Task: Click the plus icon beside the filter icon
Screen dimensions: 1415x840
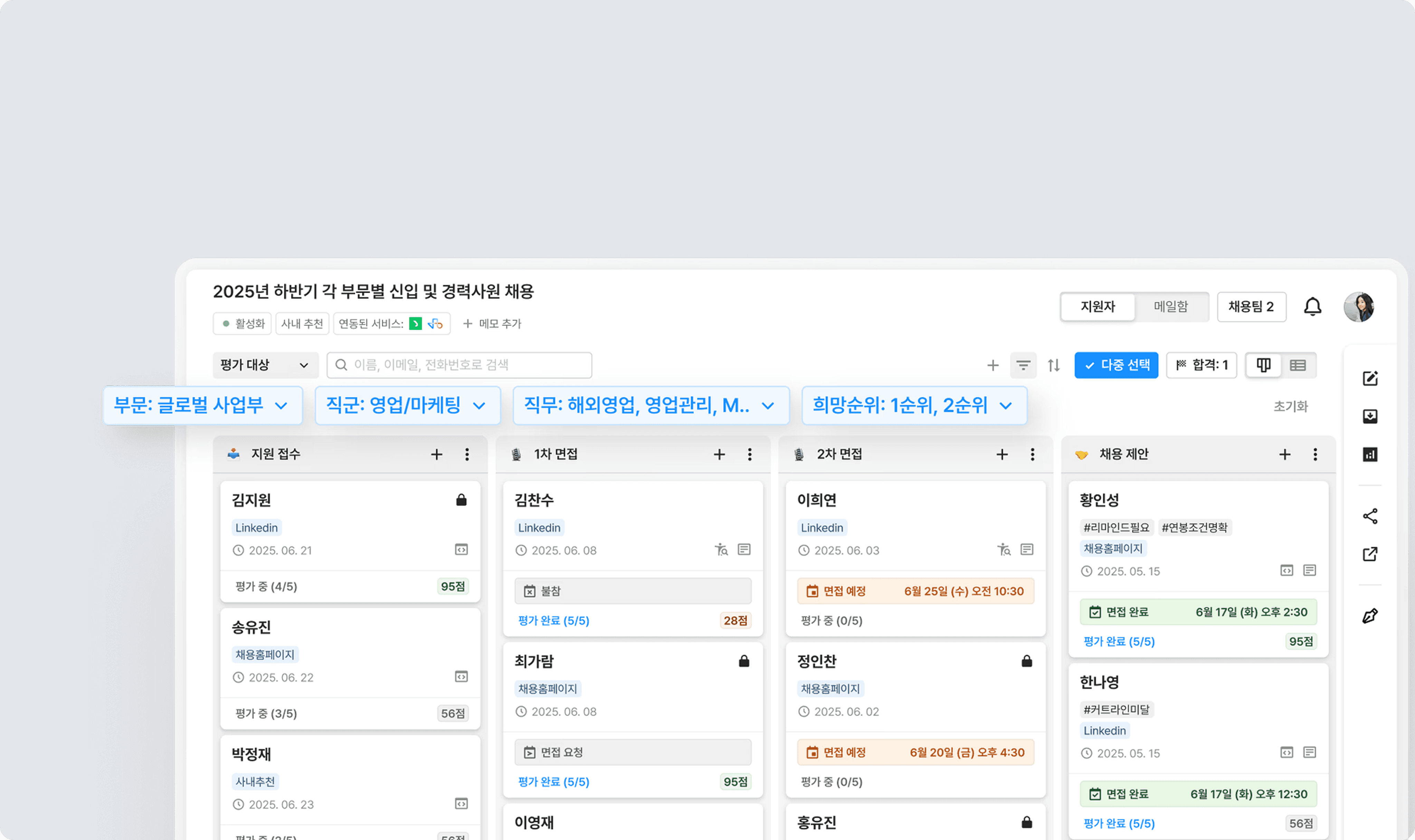Action: pos(993,365)
